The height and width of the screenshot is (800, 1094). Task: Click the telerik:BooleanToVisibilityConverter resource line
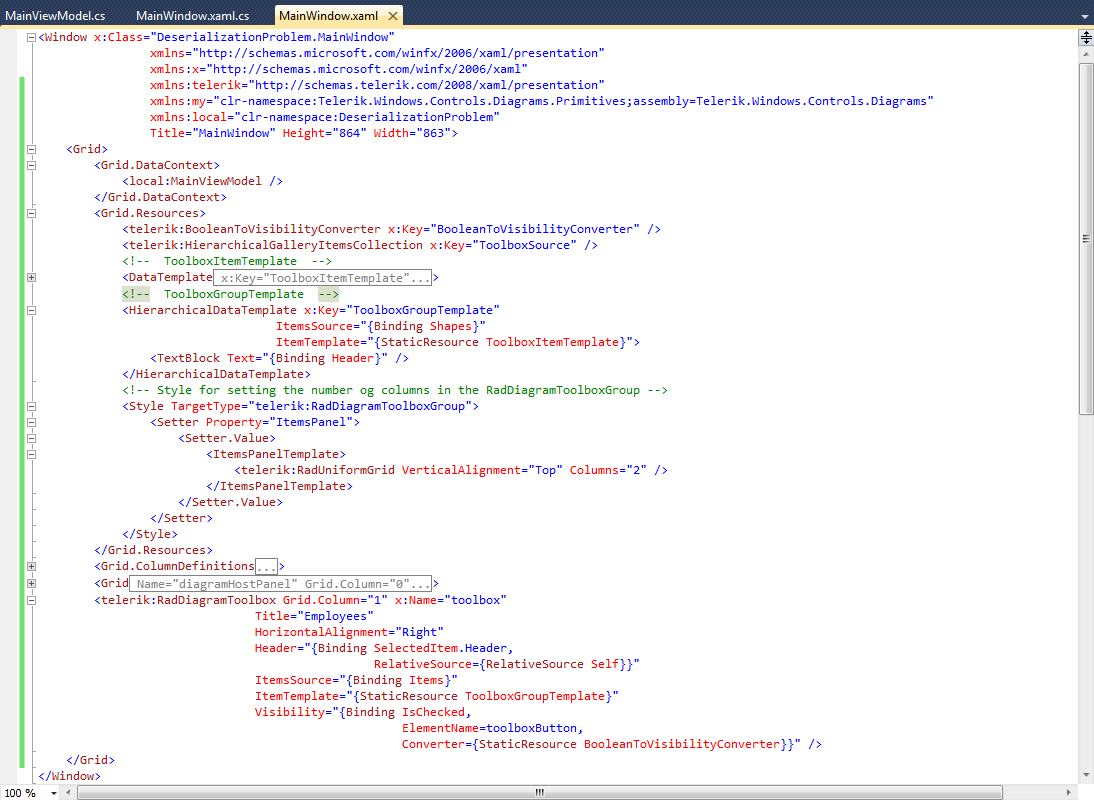(x=391, y=229)
